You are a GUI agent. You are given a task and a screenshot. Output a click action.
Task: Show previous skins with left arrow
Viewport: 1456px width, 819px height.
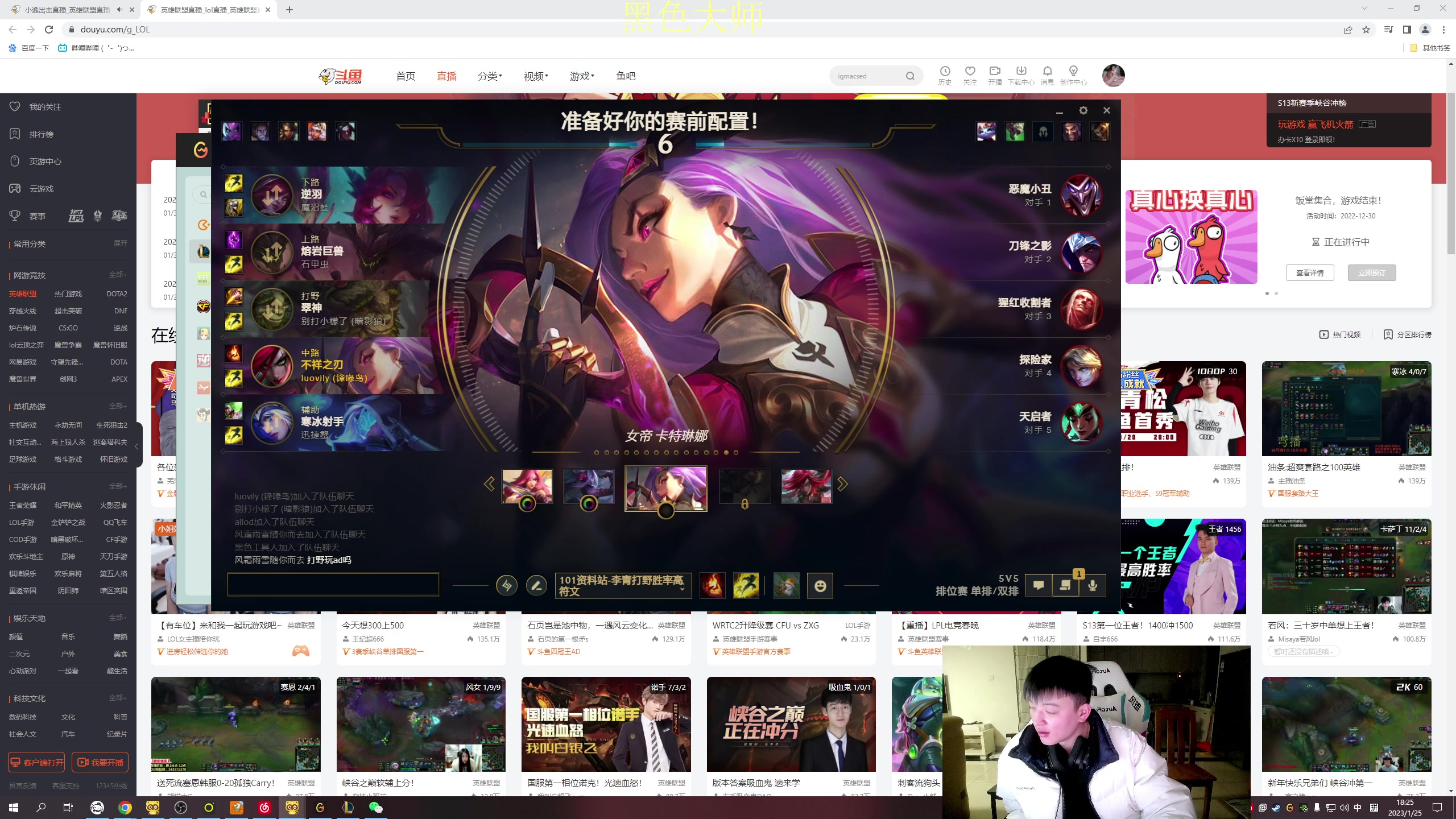tap(489, 484)
